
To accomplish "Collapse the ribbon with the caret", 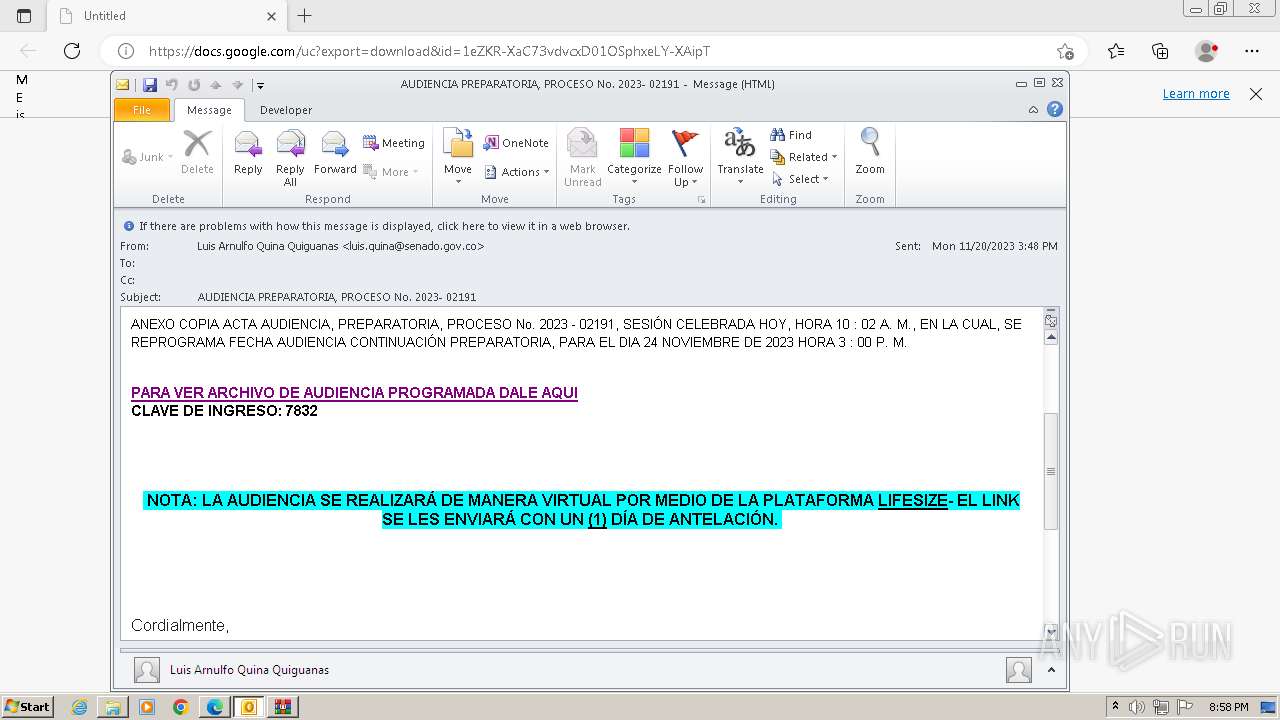I will [x=1033, y=110].
